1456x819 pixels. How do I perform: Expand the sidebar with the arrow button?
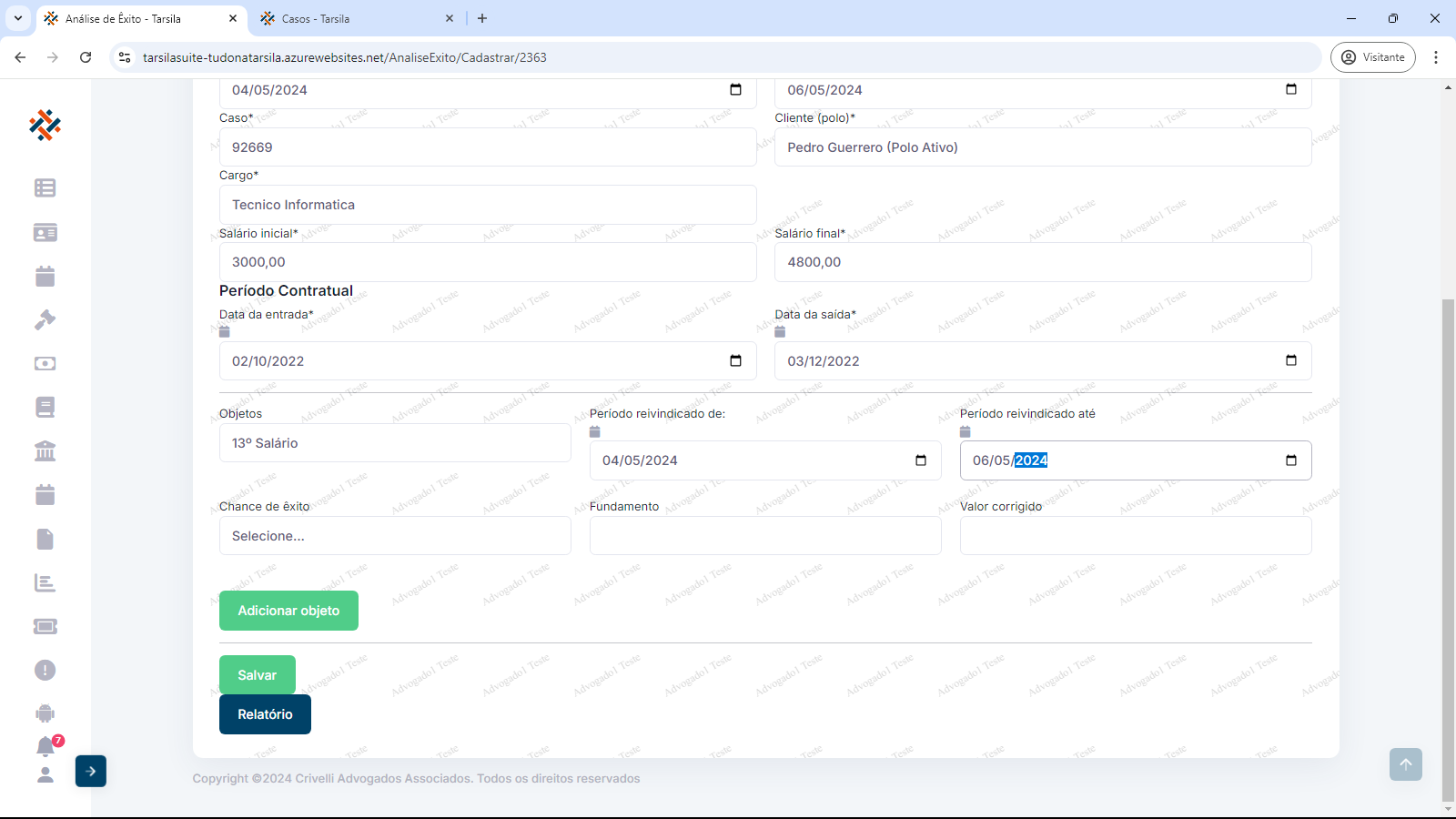click(91, 771)
